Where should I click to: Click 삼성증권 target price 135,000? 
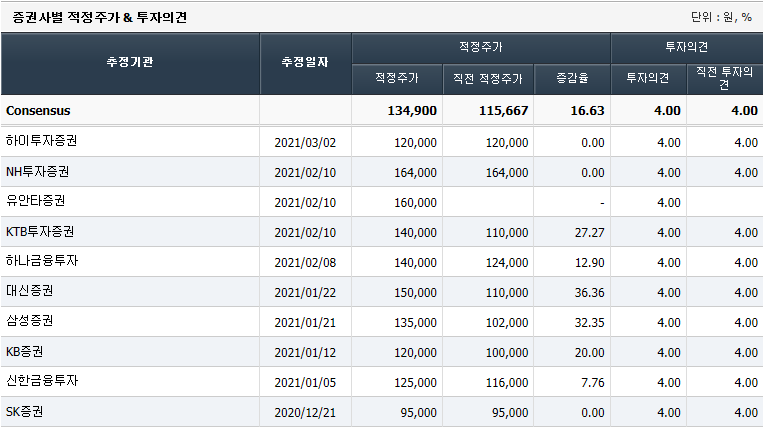click(416, 323)
